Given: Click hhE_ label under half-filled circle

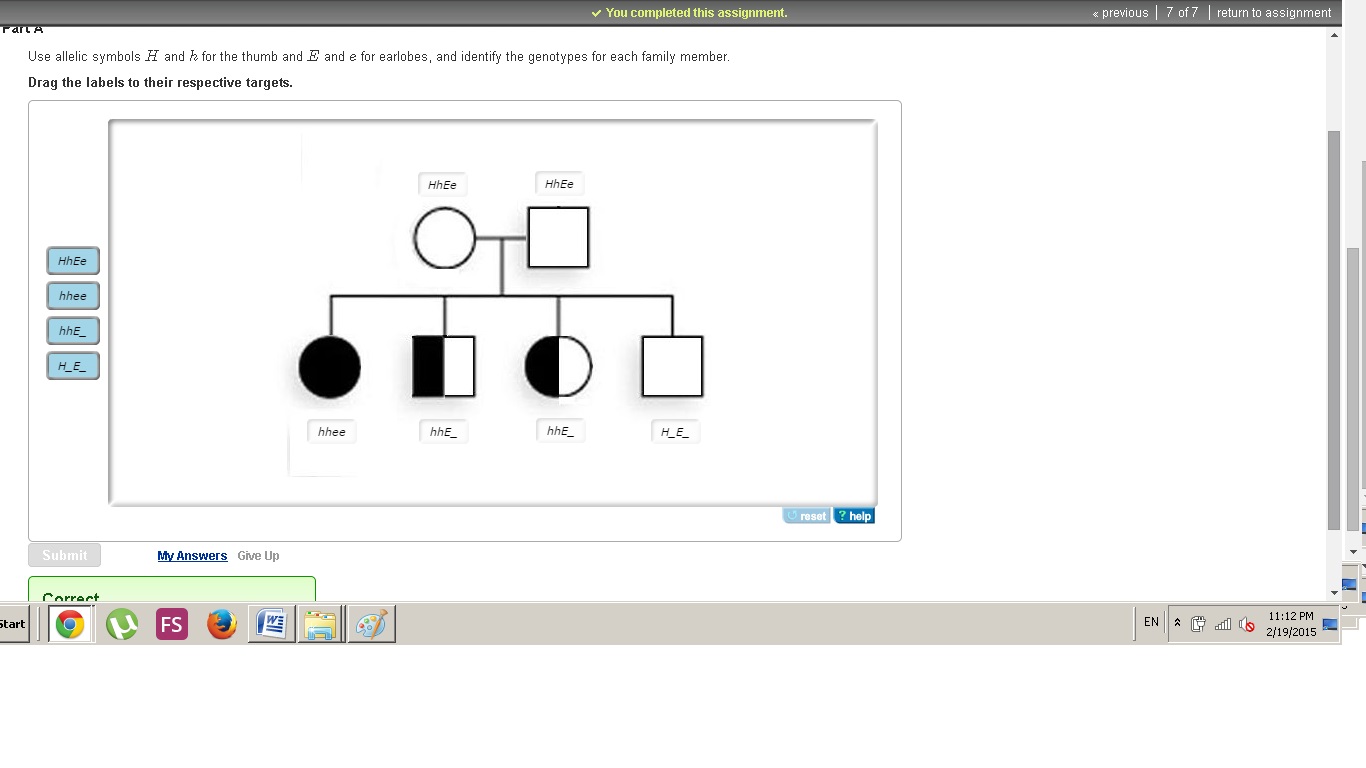Looking at the screenshot, I should click(561, 430).
